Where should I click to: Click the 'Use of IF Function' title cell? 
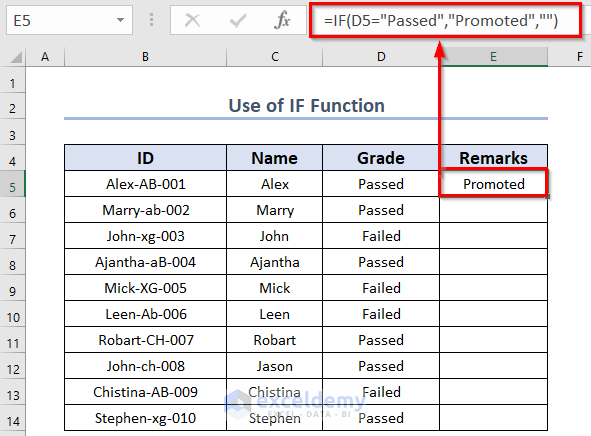(306, 106)
